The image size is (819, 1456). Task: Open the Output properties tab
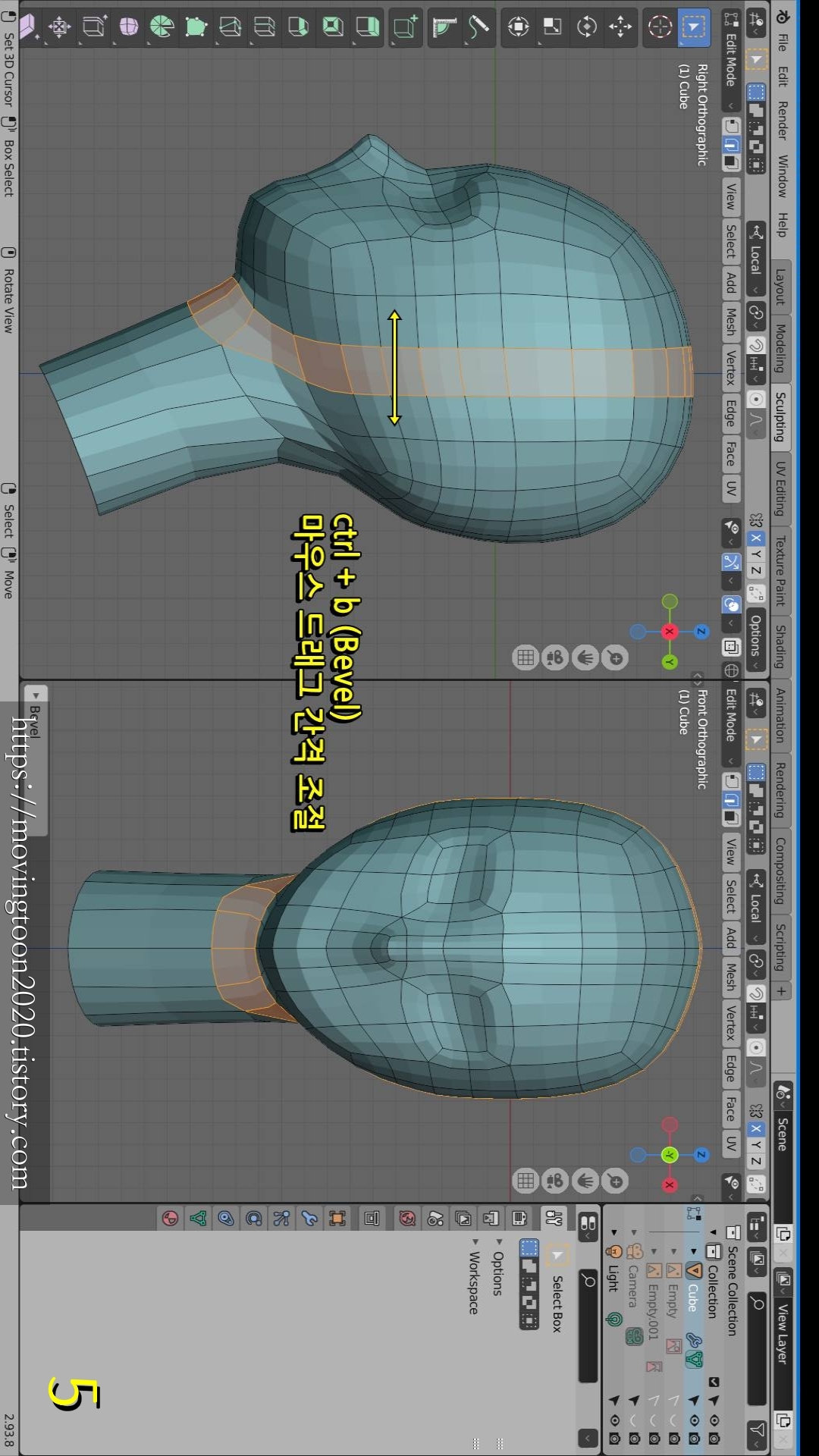[x=491, y=1219]
